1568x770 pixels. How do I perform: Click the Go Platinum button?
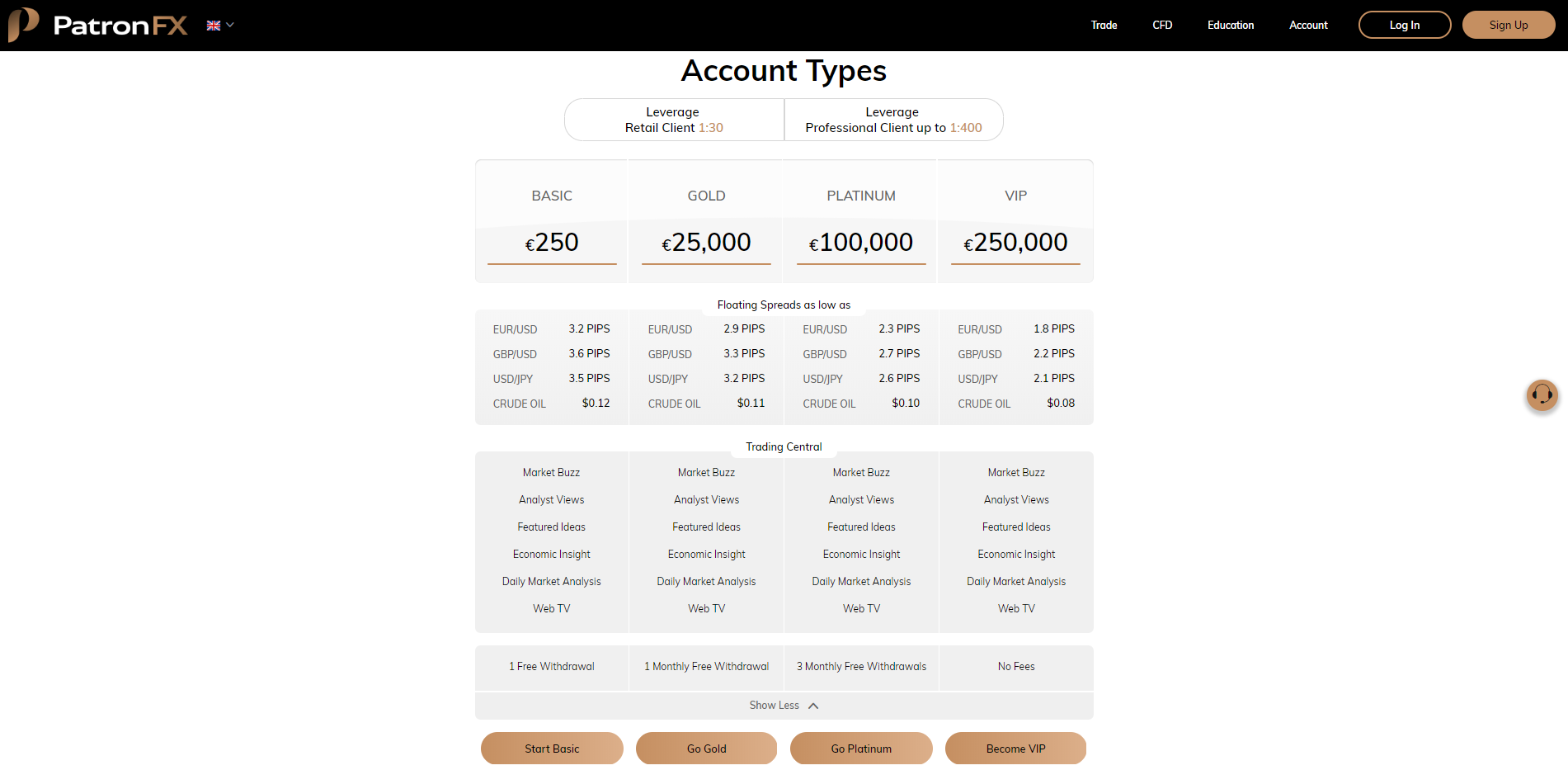(860, 748)
